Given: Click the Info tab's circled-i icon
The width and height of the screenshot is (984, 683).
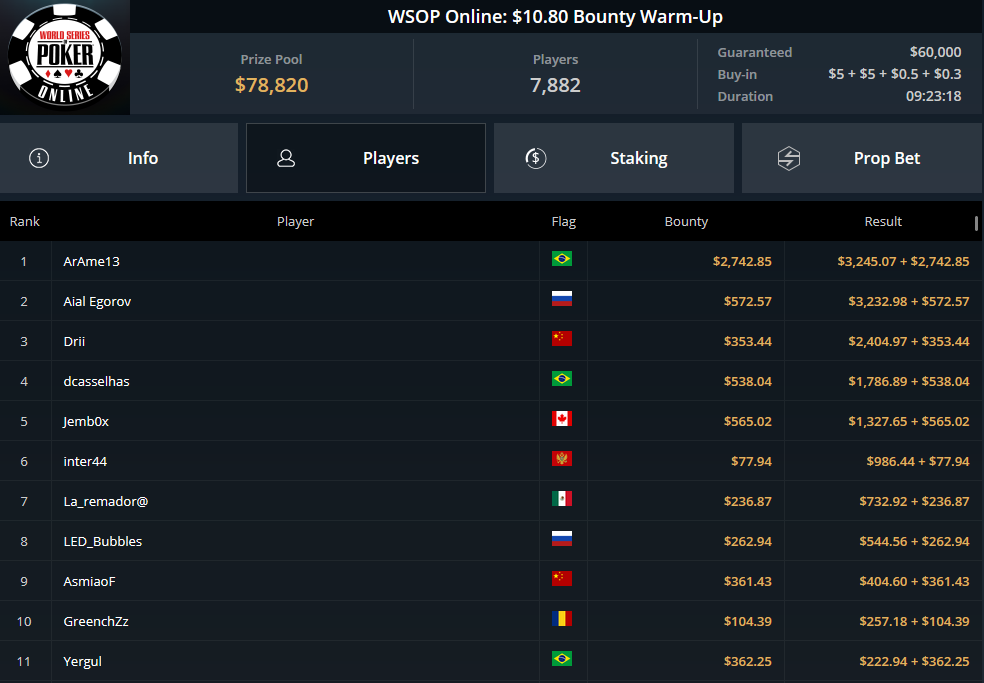Looking at the screenshot, I should click(x=39, y=158).
